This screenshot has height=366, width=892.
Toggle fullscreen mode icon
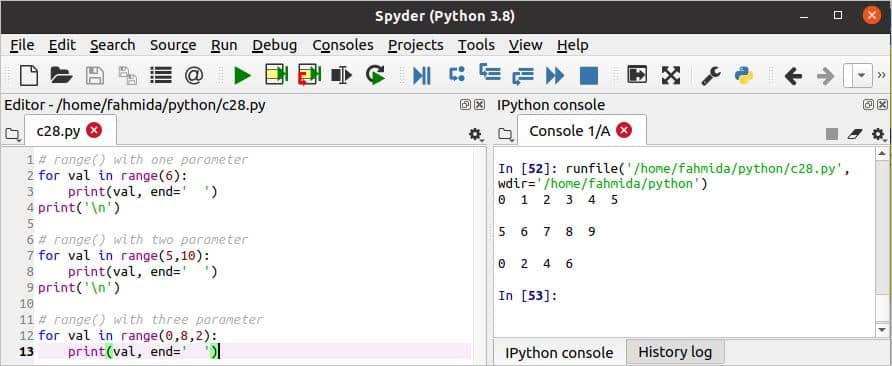[671, 75]
